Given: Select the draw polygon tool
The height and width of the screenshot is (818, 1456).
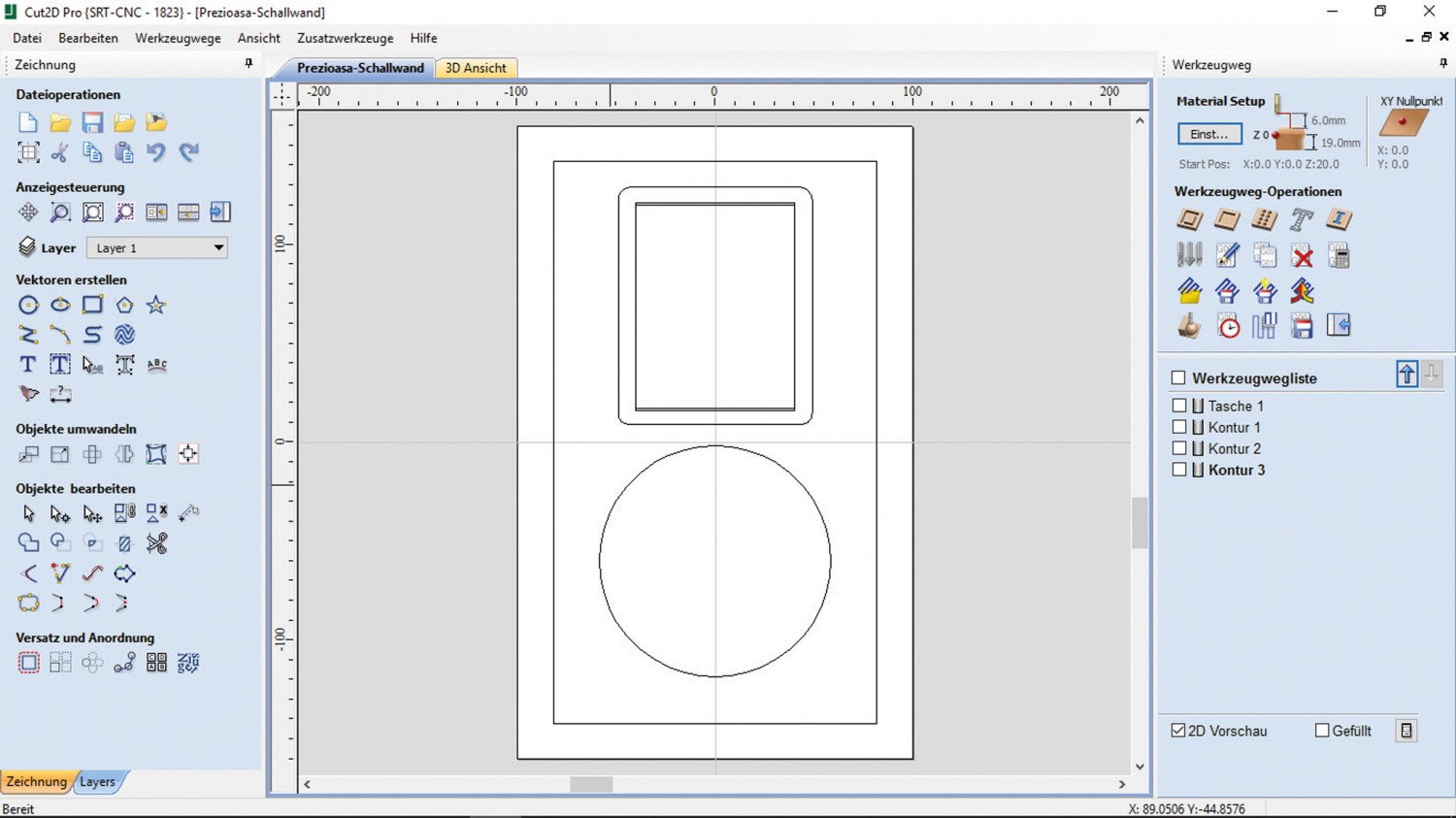Looking at the screenshot, I should (x=124, y=306).
